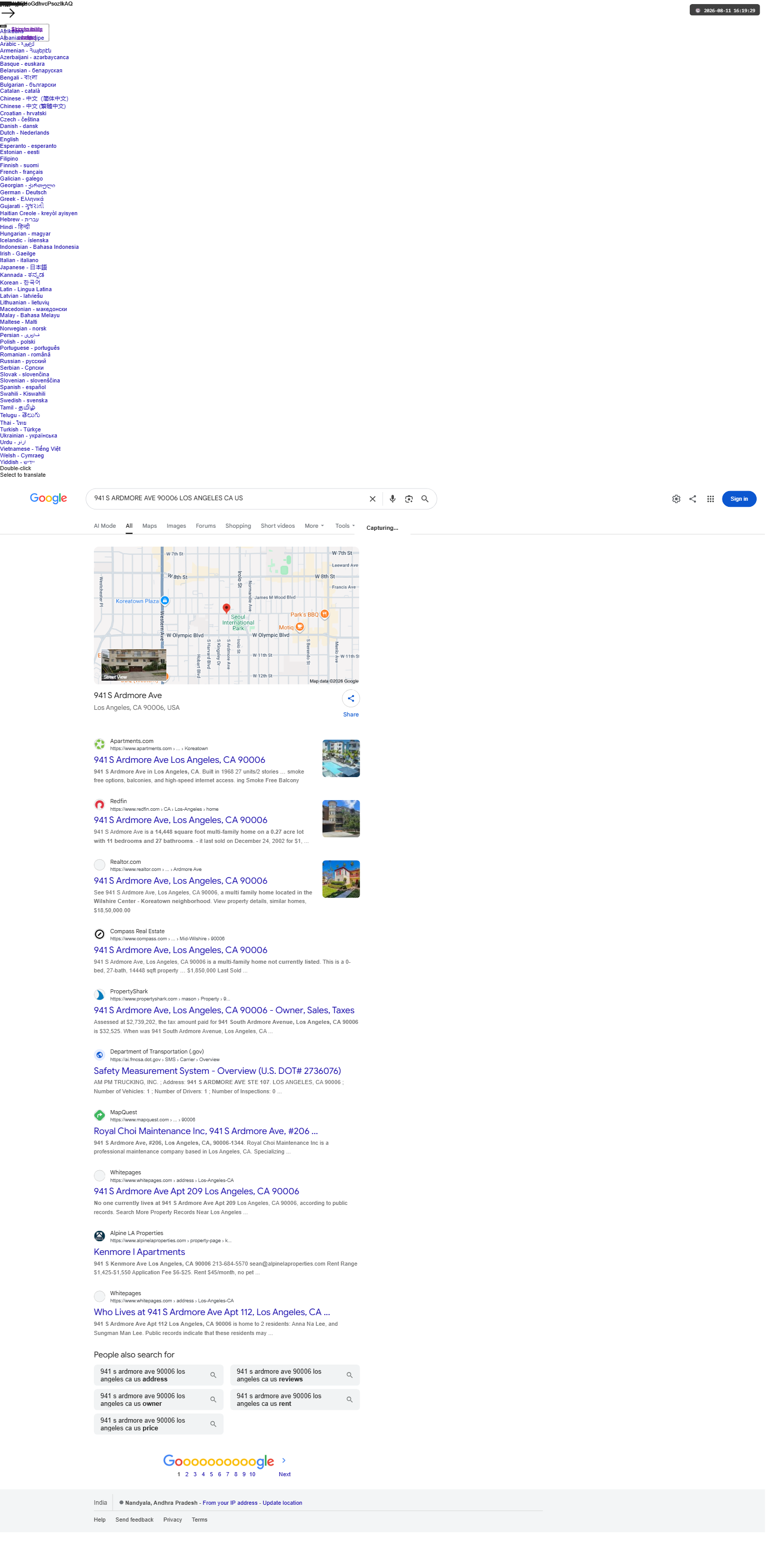Click the PropertyShark favicon
Viewport: 774px width, 1568px height.
pos(99,994)
